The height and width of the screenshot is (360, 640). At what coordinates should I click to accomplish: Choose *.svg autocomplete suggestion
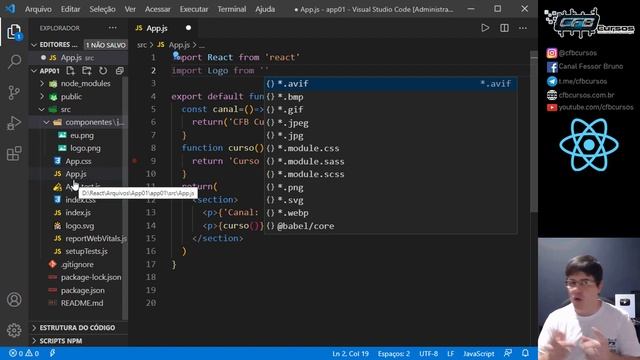tap(391, 200)
